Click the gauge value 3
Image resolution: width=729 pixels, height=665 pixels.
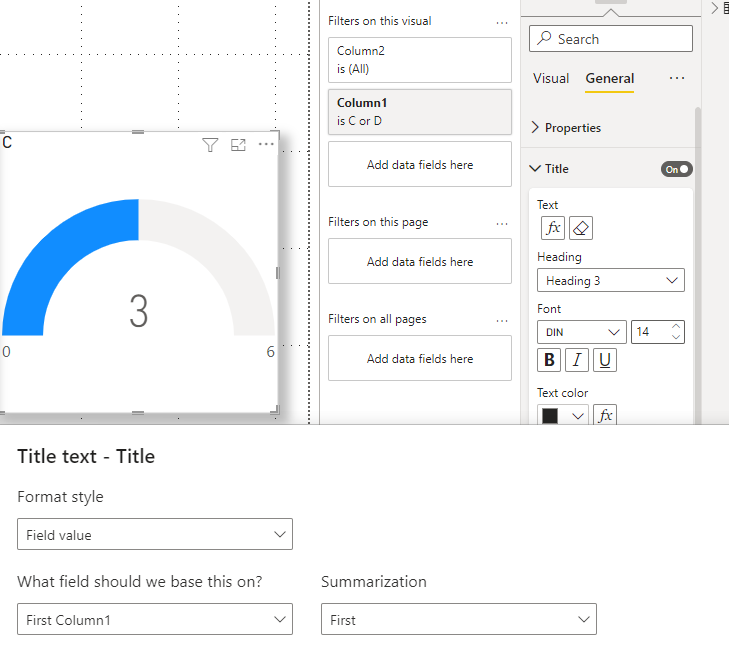tap(139, 311)
